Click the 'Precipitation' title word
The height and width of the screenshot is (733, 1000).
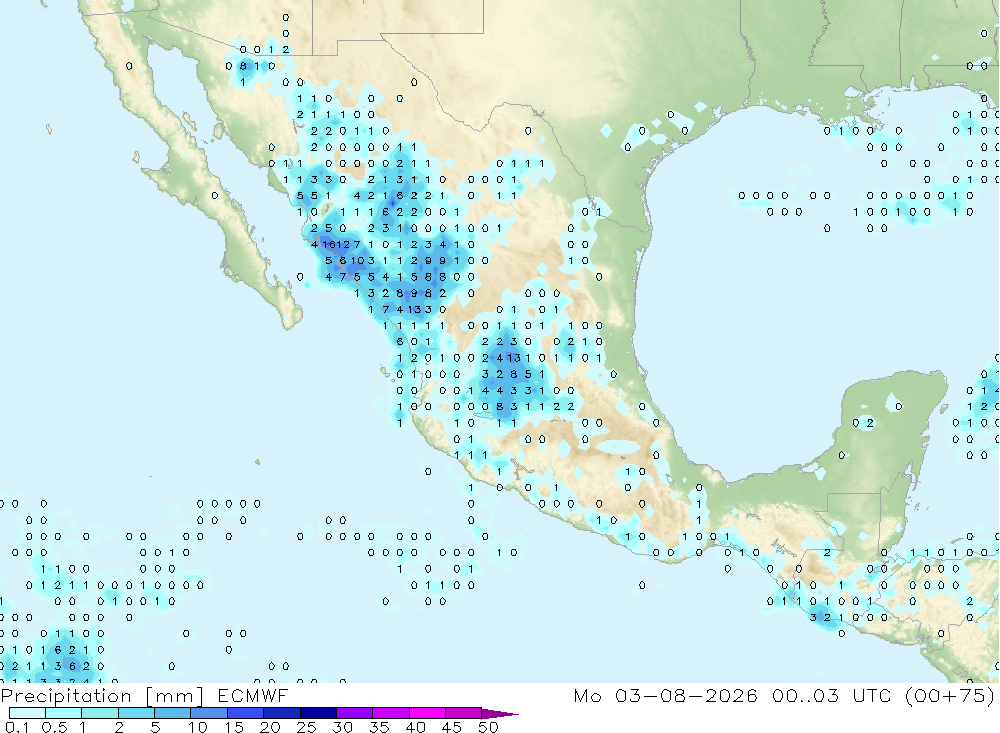click(x=66, y=696)
